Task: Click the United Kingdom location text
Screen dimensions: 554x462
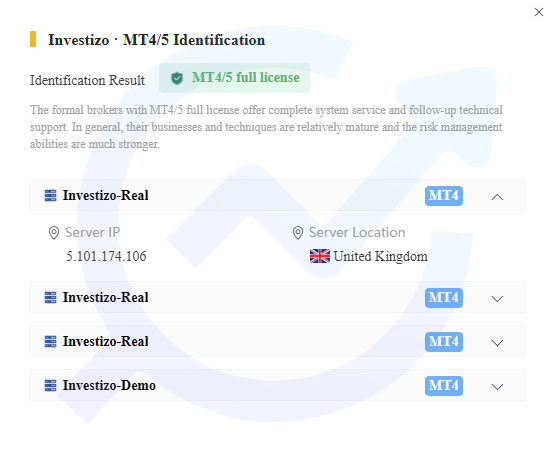Action: click(381, 256)
